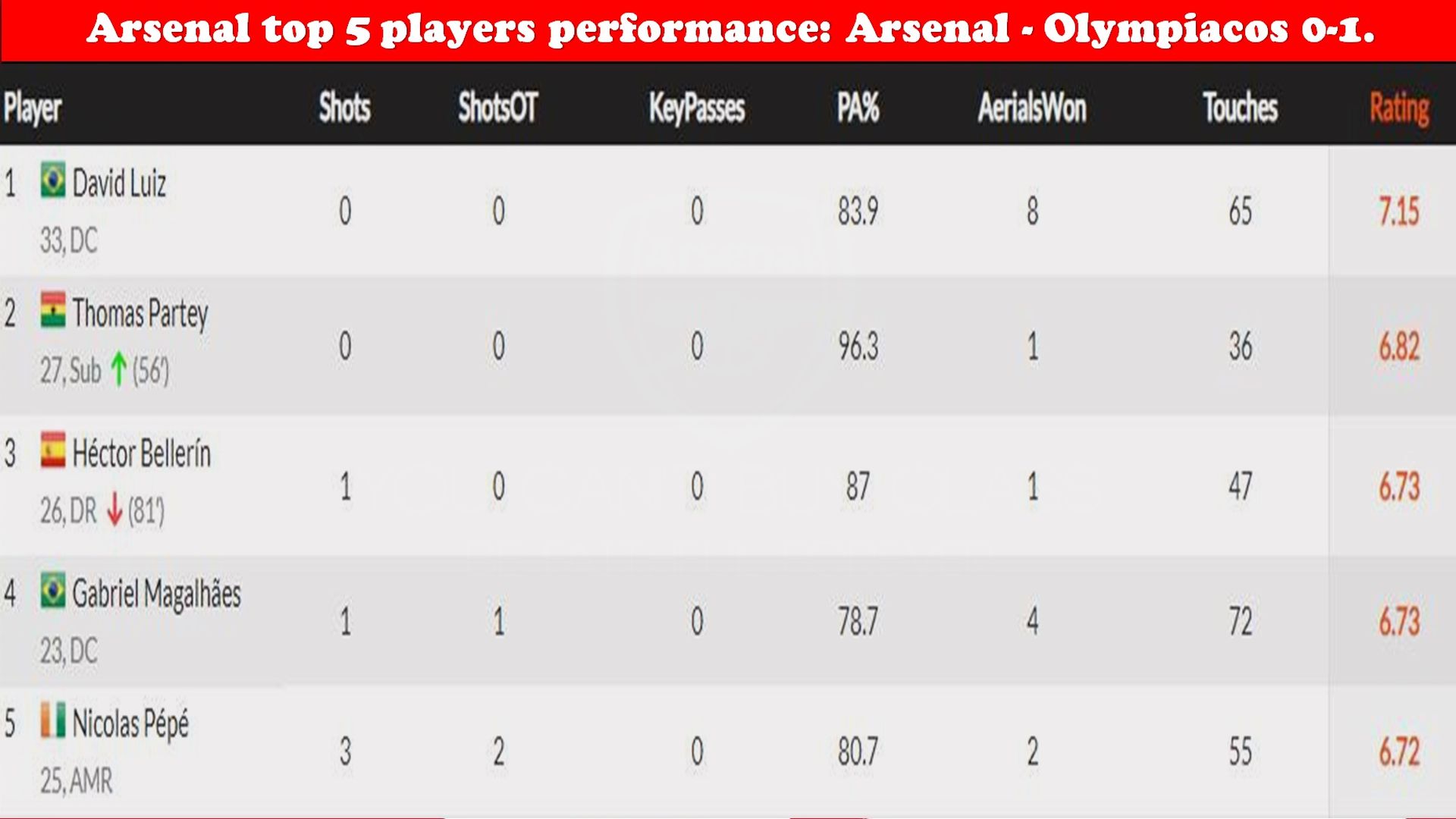
Task: Click the Spain flag beside Héctor Bellerín
Action: (x=53, y=450)
